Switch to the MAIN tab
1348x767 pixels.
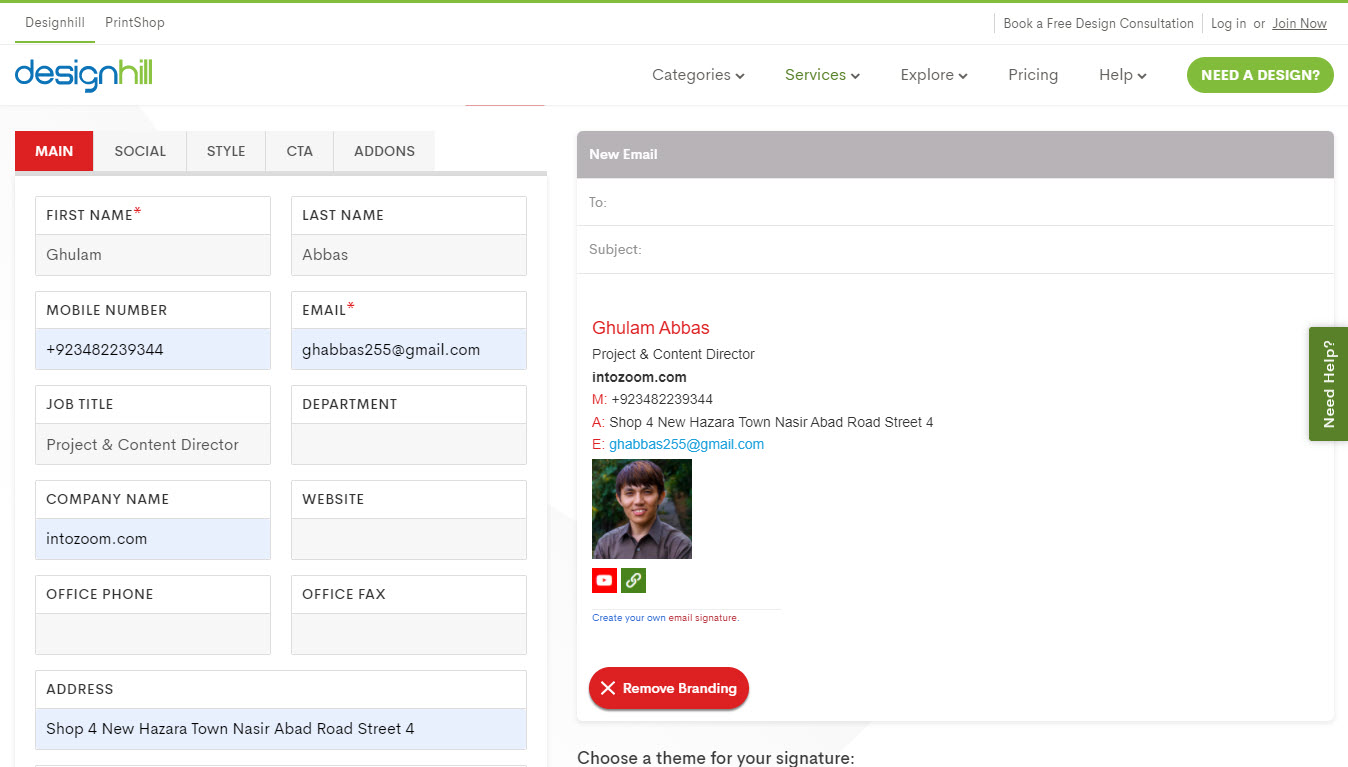pos(54,151)
